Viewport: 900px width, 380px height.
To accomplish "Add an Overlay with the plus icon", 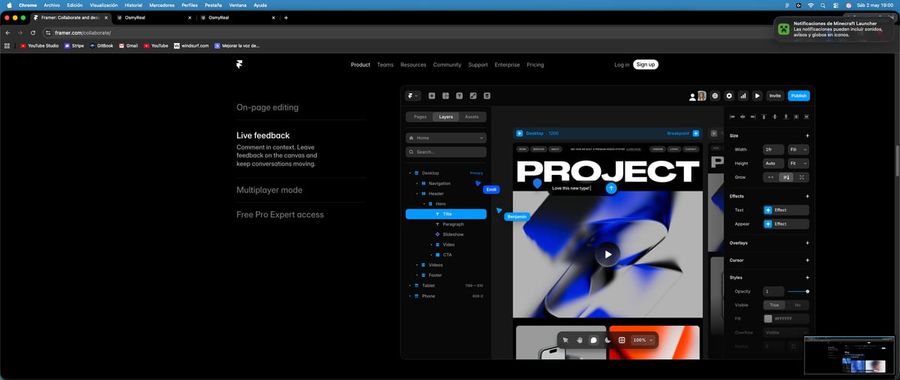I will pyautogui.click(x=808, y=243).
